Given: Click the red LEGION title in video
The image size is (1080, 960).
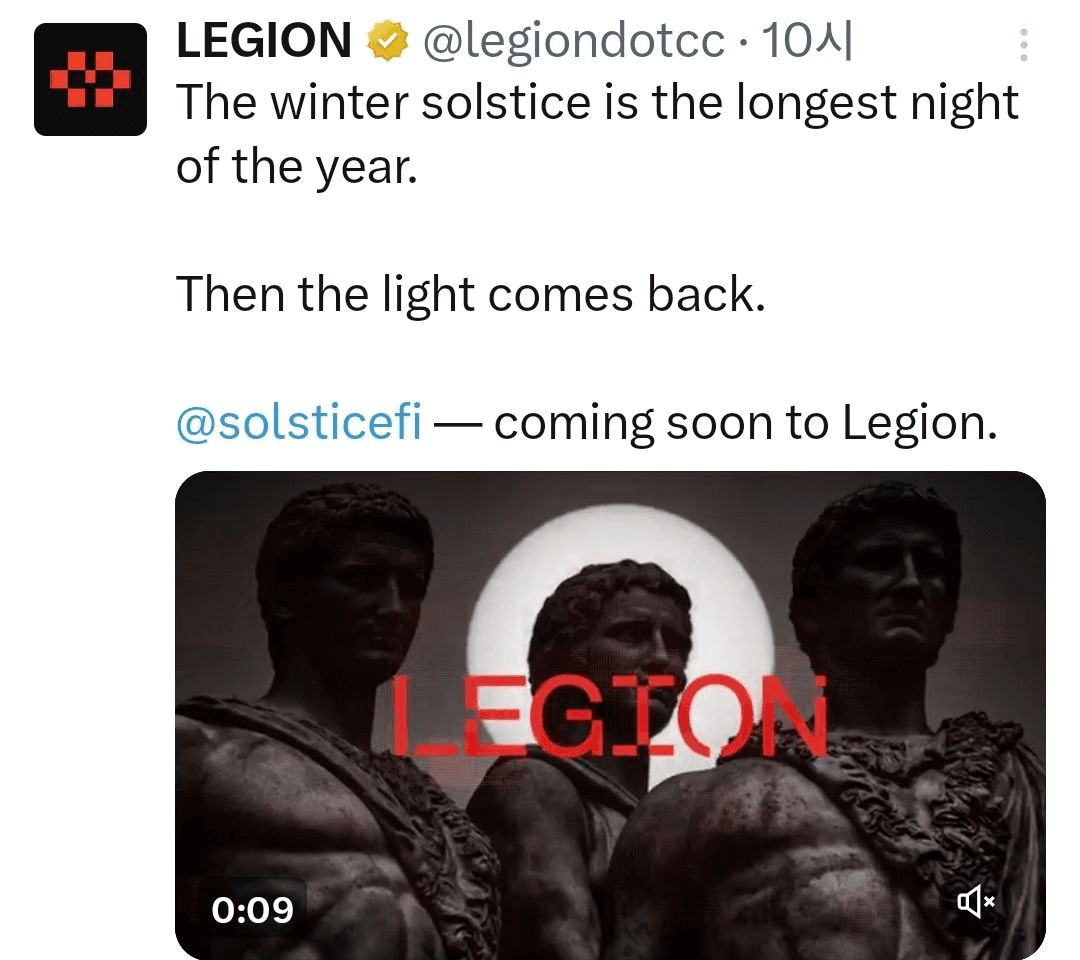Looking at the screenshot, I should click(610, 715).
